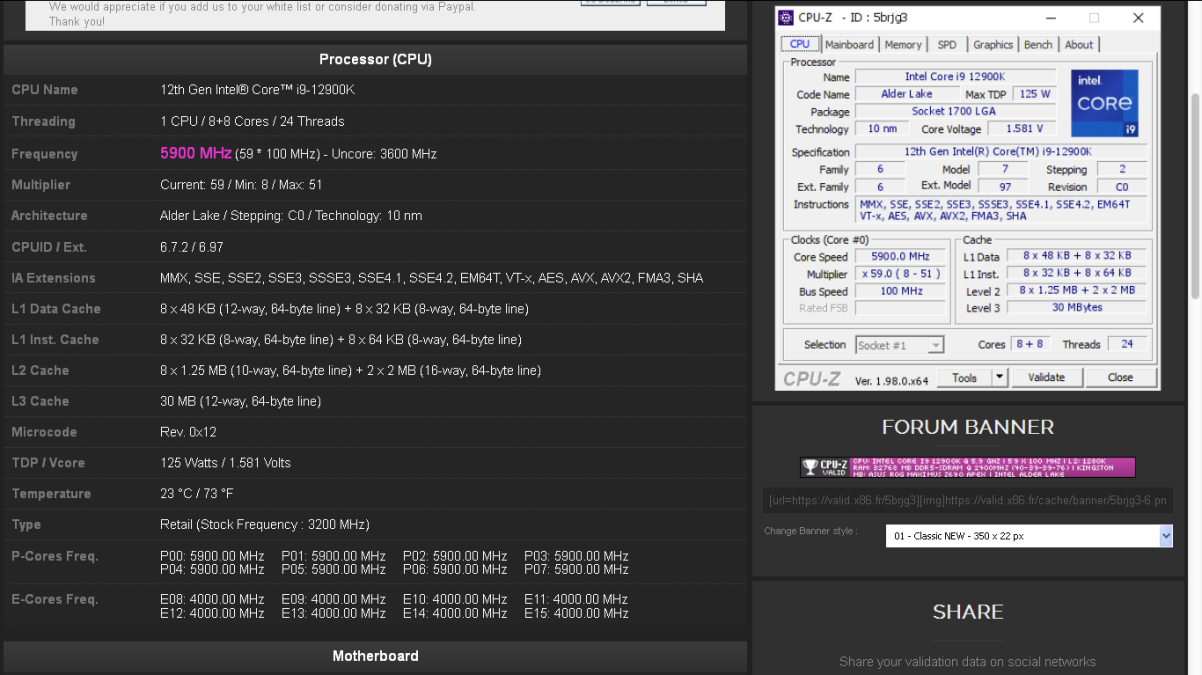Open the Change Banner style dropdown
The width and height of the screenshot is (1202, 675).
[1029, 536]
